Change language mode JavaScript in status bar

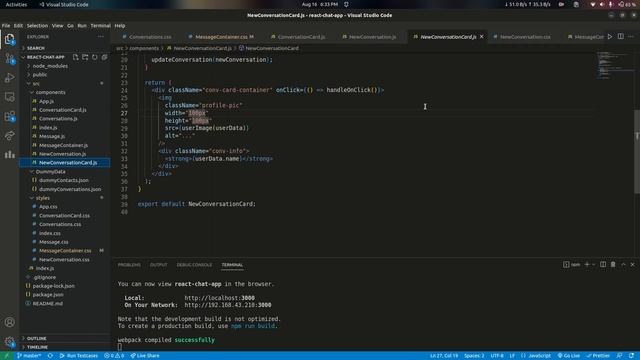(x=539, y=356)
